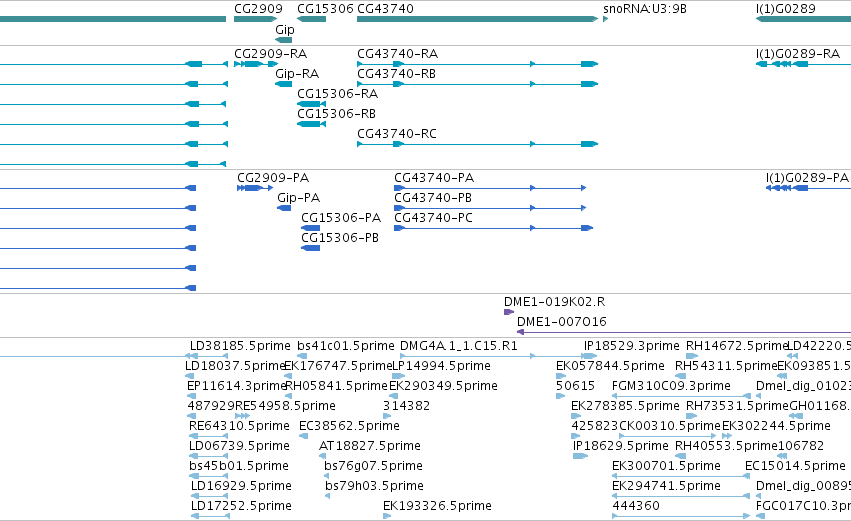The height and width of the screenshot is (521, 851).
Task: Select the DME1-019K02.R feature label
Action: (x=554, y=302)
